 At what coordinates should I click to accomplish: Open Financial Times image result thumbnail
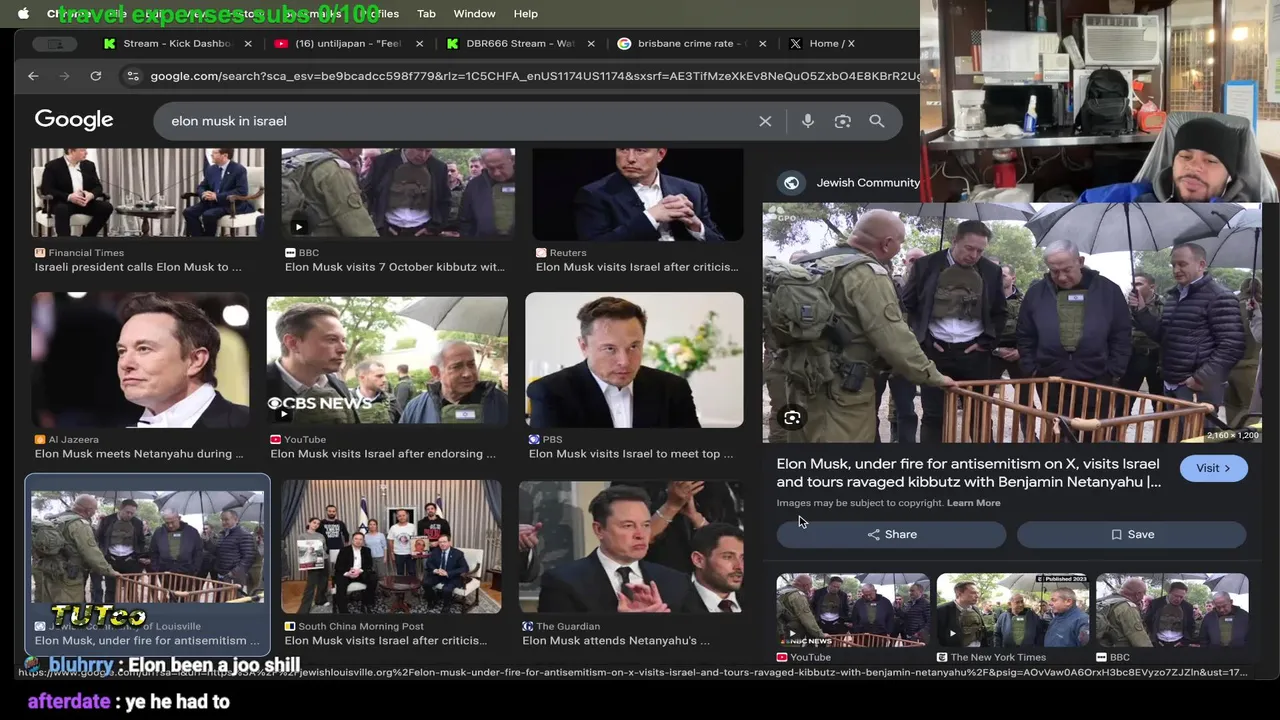pyautogui.click(x=148, y=193)
